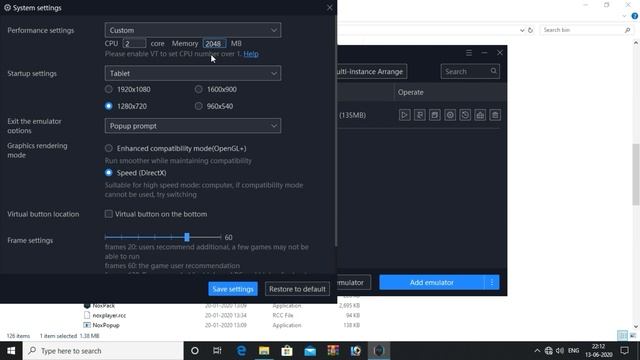Open the Add emulator more-options dots
Viewport: 640px width, 360px height.
pos(492,282)
